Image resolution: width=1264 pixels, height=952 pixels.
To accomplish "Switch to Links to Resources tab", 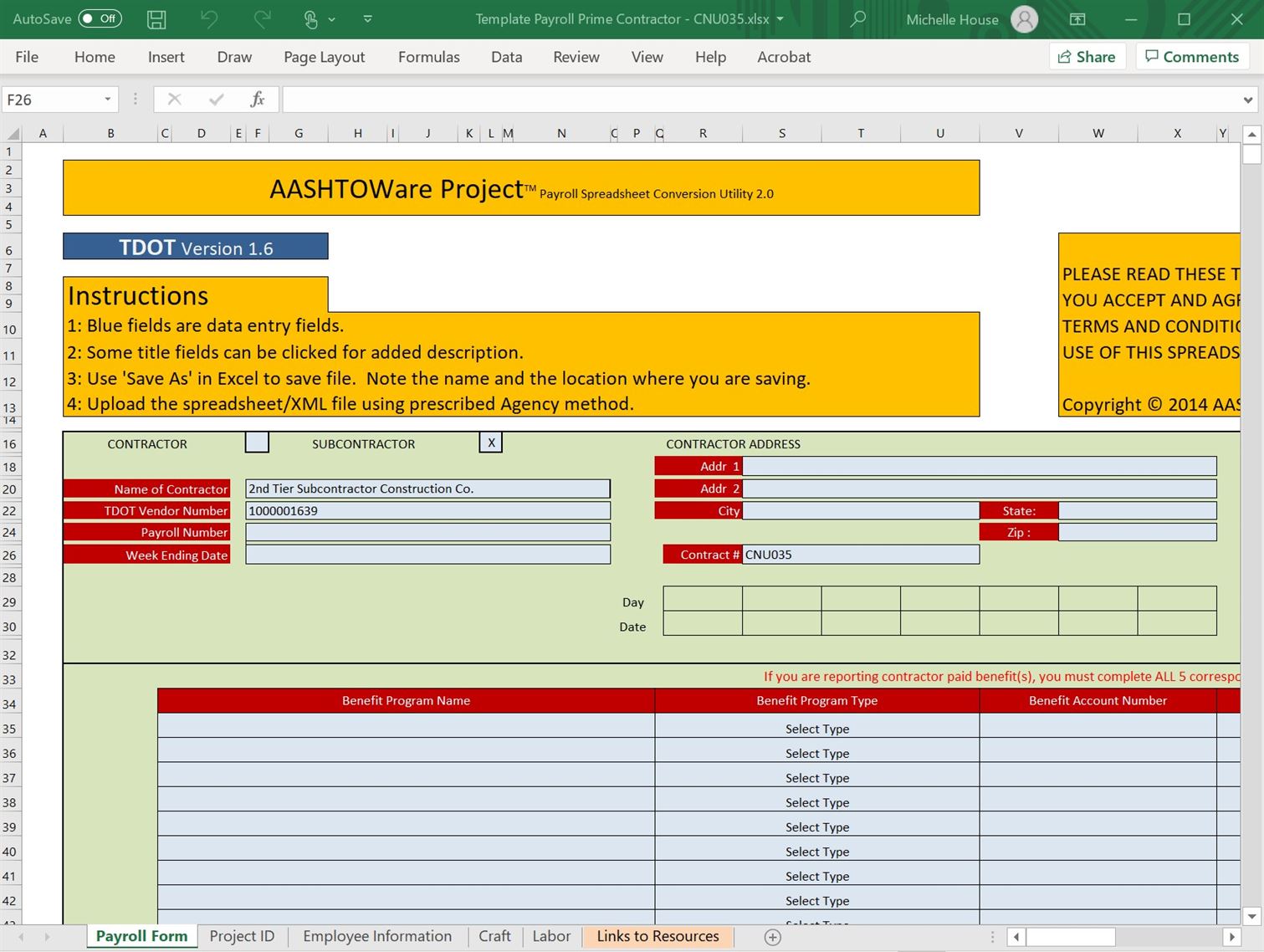I will [x=658, y=936].
